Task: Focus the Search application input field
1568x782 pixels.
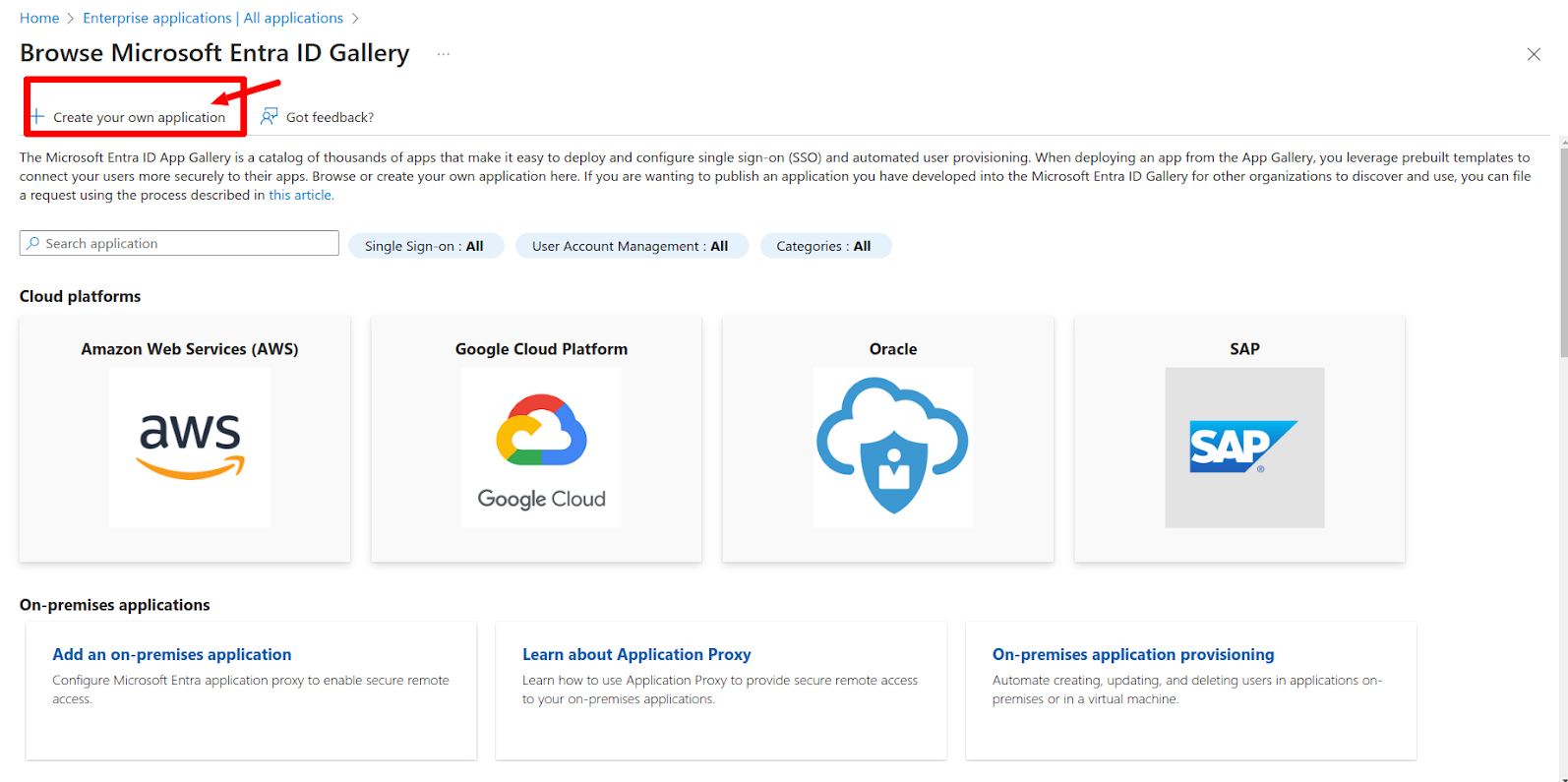Action: (x=187, y=244)
